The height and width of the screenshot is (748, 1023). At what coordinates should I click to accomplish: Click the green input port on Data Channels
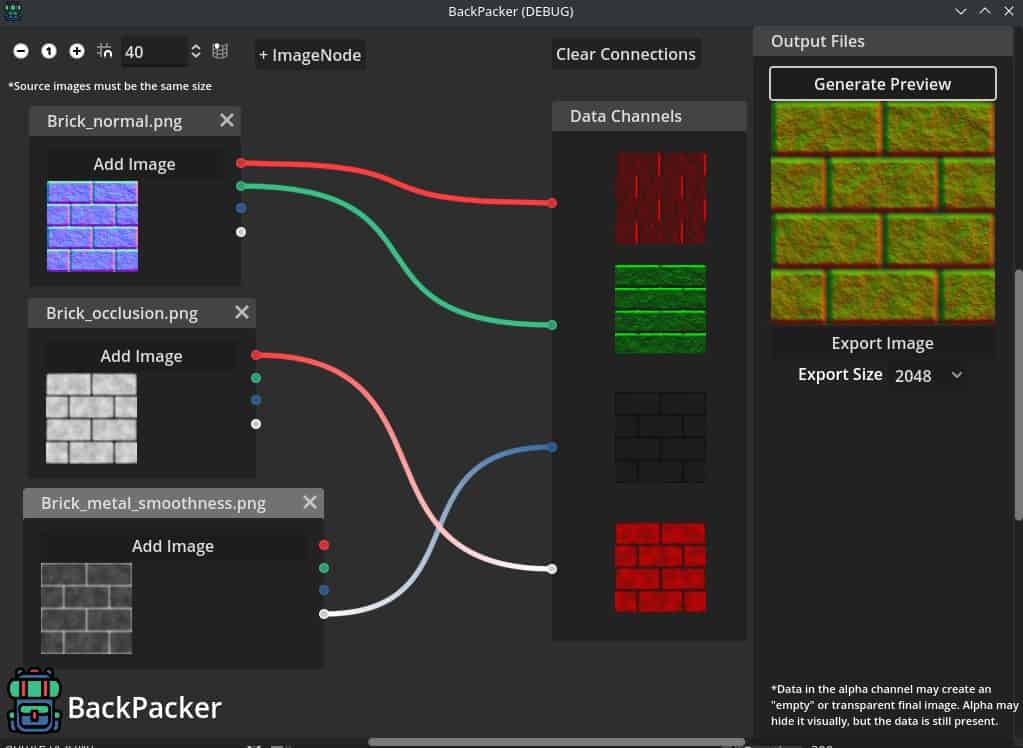click(x=553, y=325)
